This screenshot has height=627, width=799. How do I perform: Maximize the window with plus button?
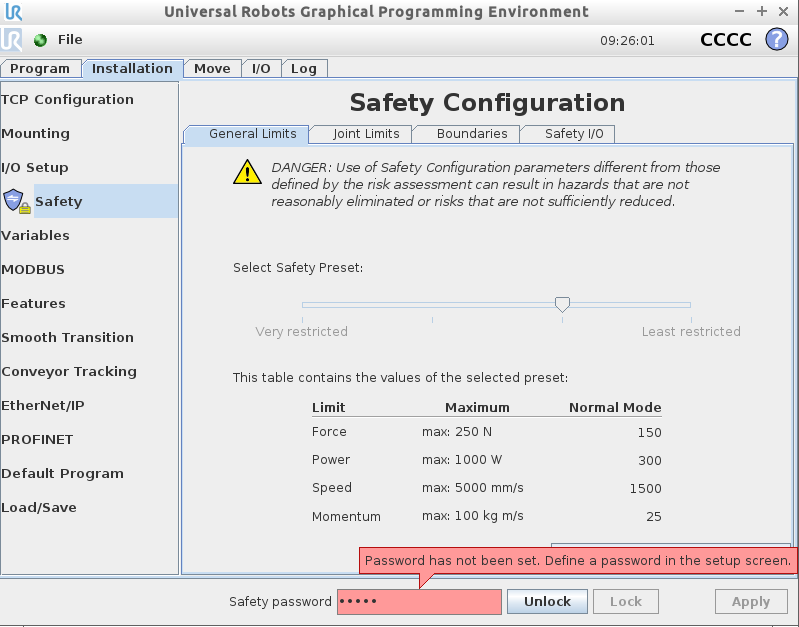(762, 11)
